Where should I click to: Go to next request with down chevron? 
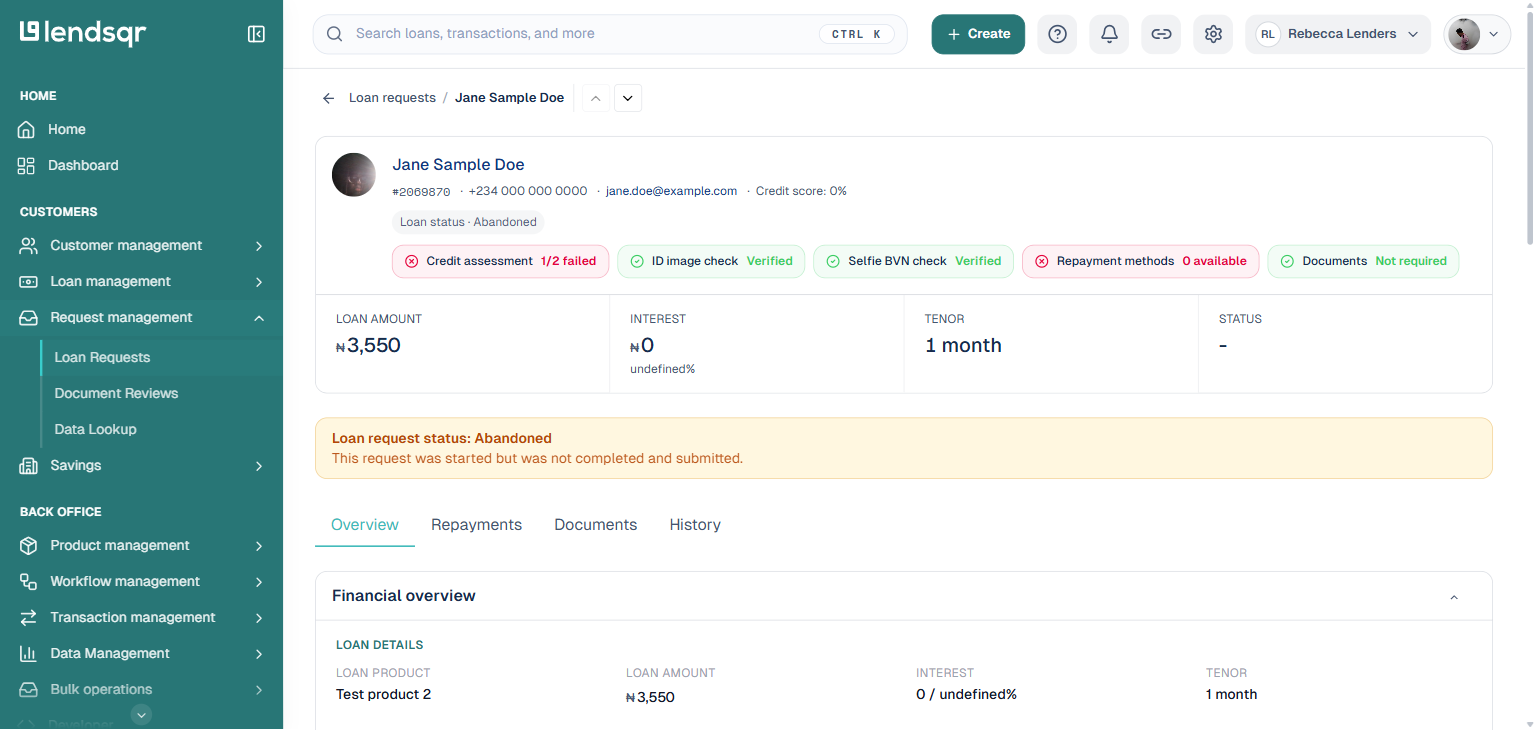pos(628,98)
